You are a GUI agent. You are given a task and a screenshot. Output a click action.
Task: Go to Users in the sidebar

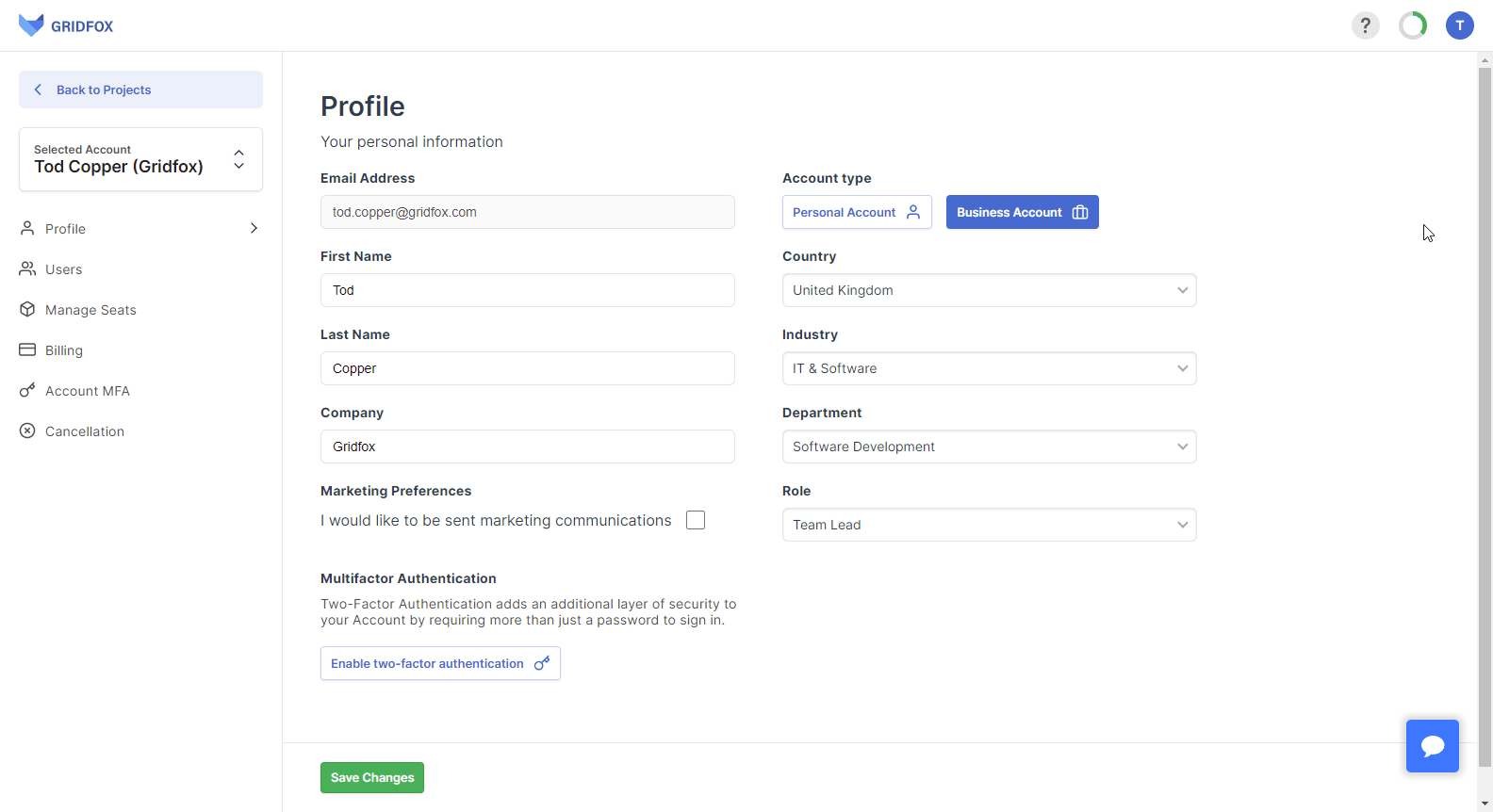click(63, 269)
